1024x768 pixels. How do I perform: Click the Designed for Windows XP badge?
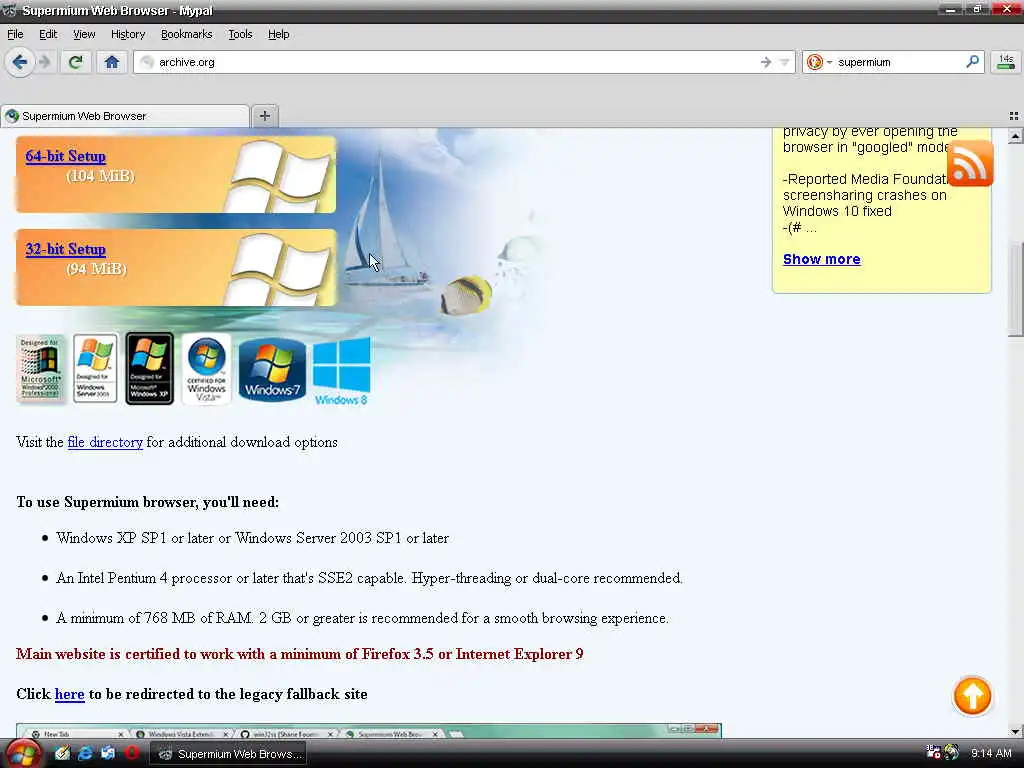150,369
